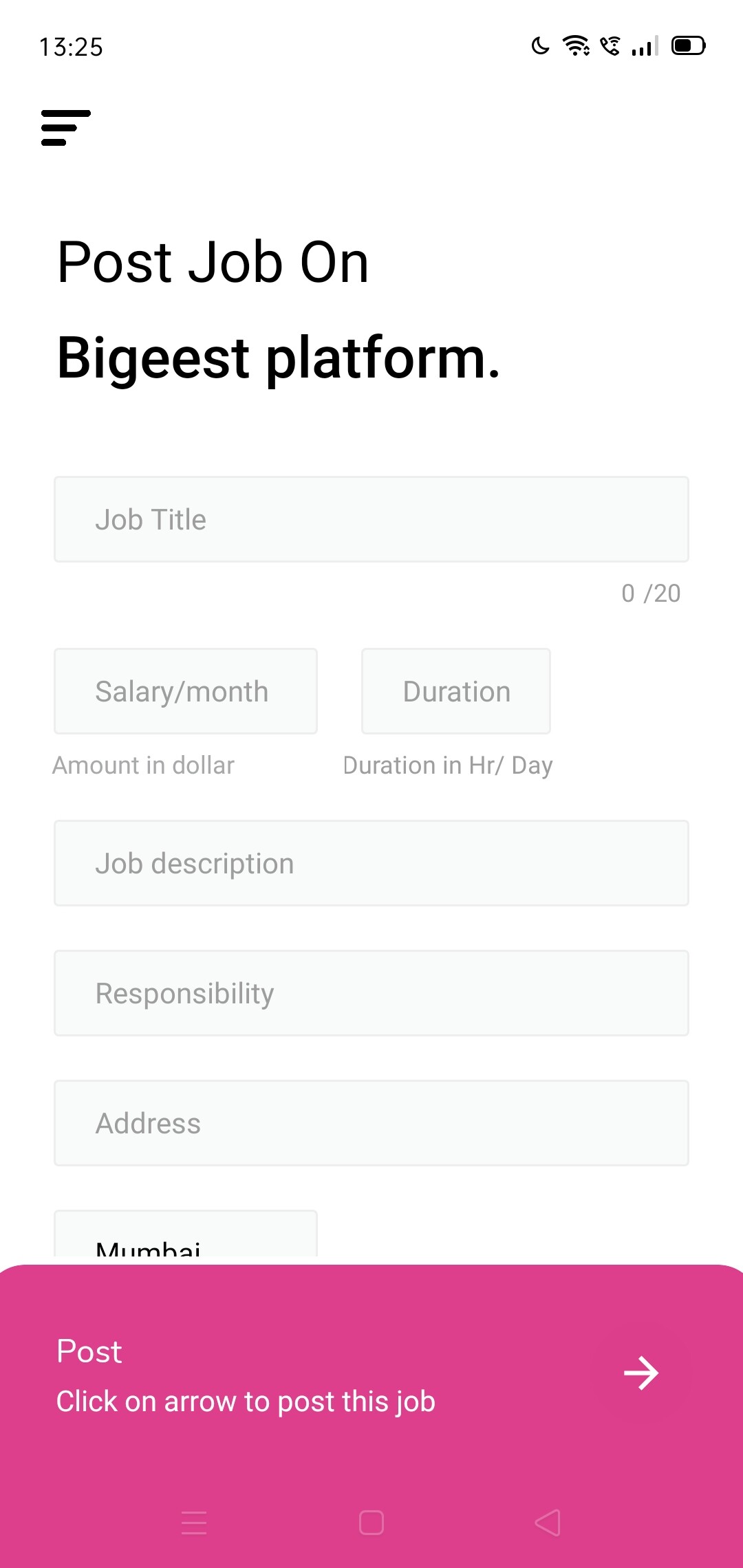743x1568 pixels.
Task: Tap the Wi-Fi calling status icon
Action: [610, 46]
